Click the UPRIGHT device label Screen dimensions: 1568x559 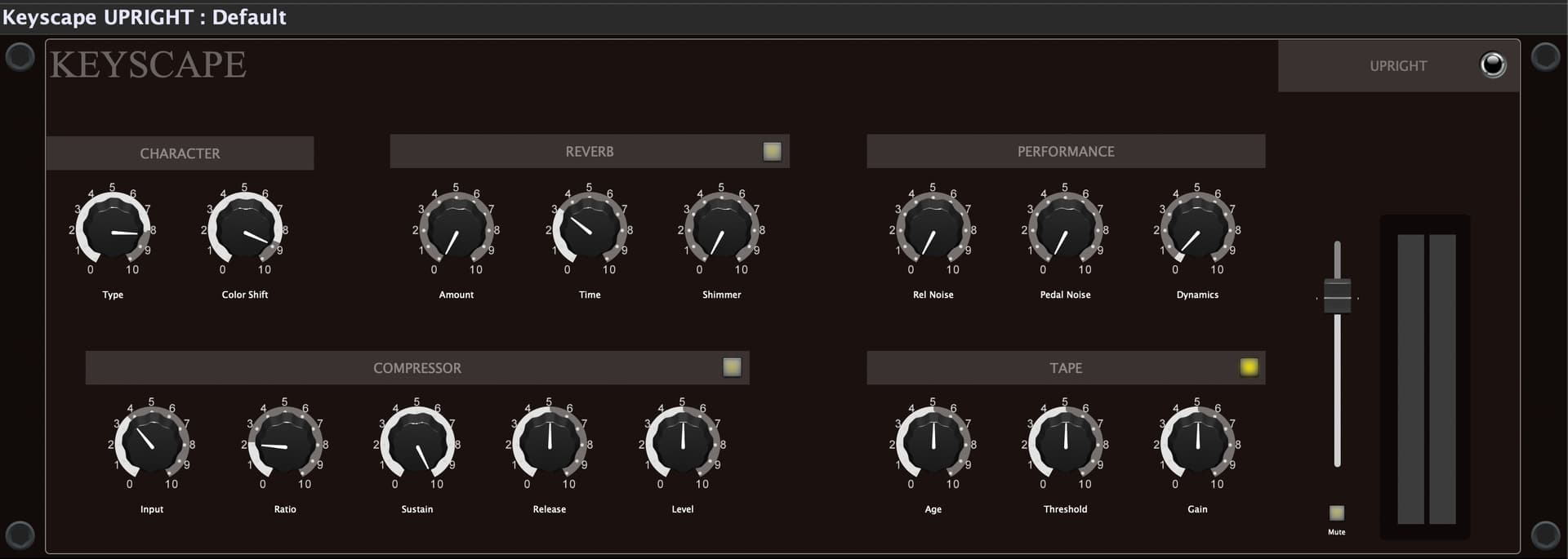pos(1398,66)
